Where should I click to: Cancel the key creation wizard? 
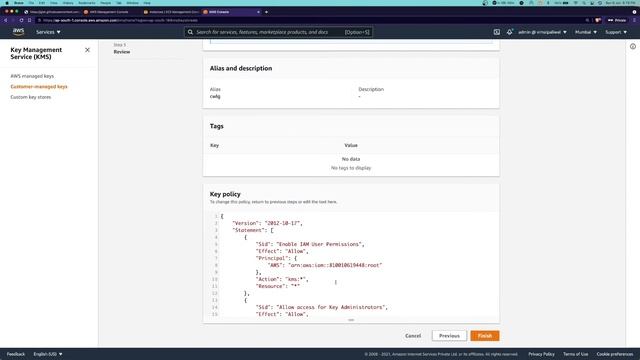click(x=413, y=336)
